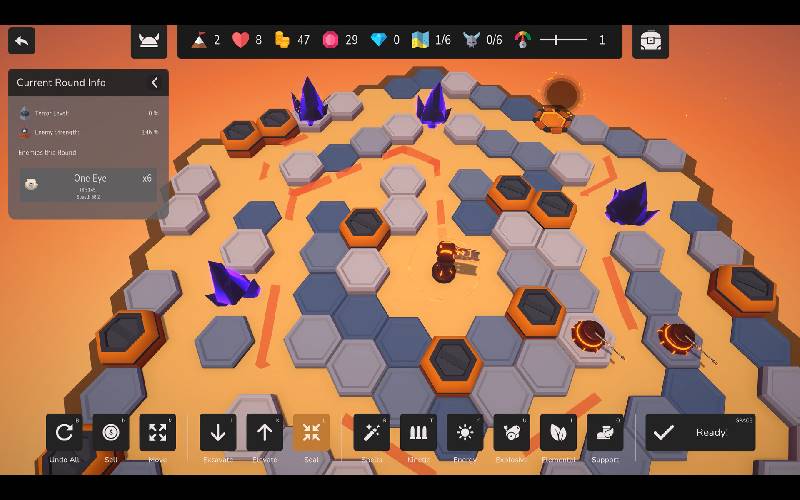Choose the Elevate up-arrow tool
The height and width of the screenshot is (500, 800).
(x=265, y=432)
